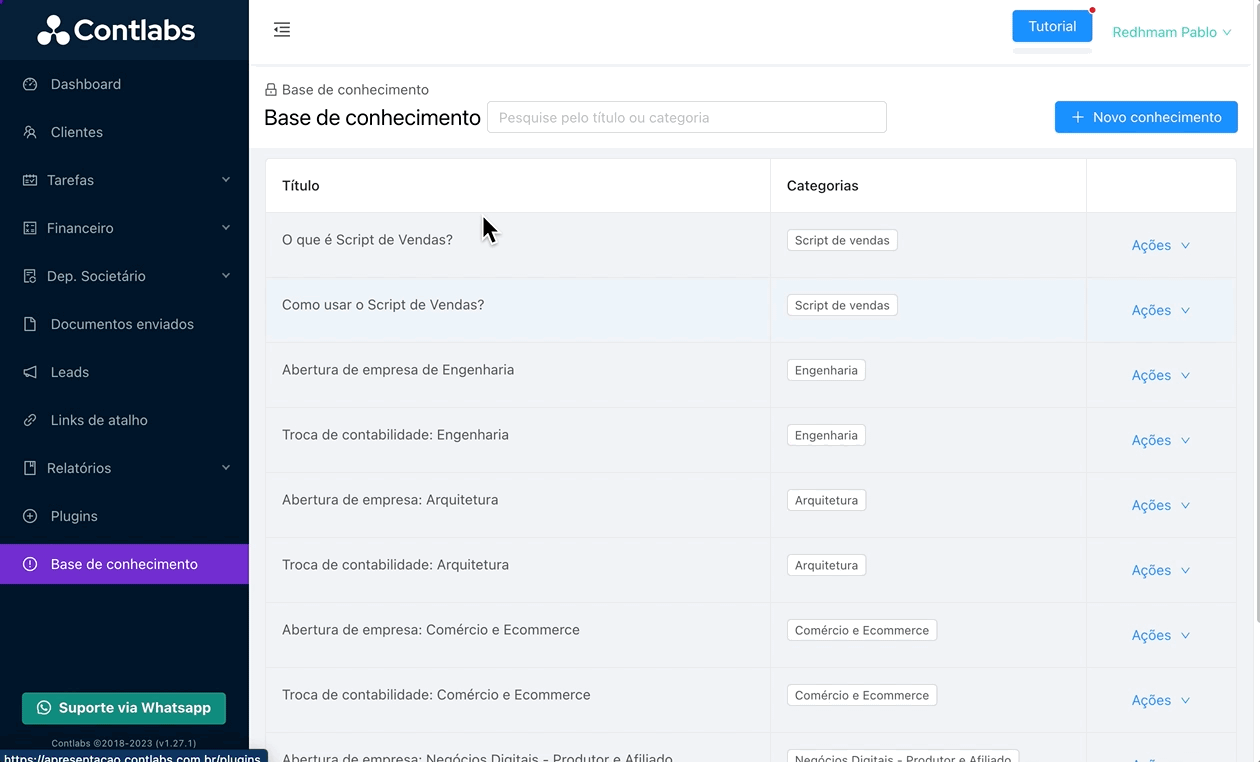The height and width of the screenshot is (762, 1260).
Task: Open the Redhmam Pablo user menu
Action: pyautogui.click(x=1171, y=33)
